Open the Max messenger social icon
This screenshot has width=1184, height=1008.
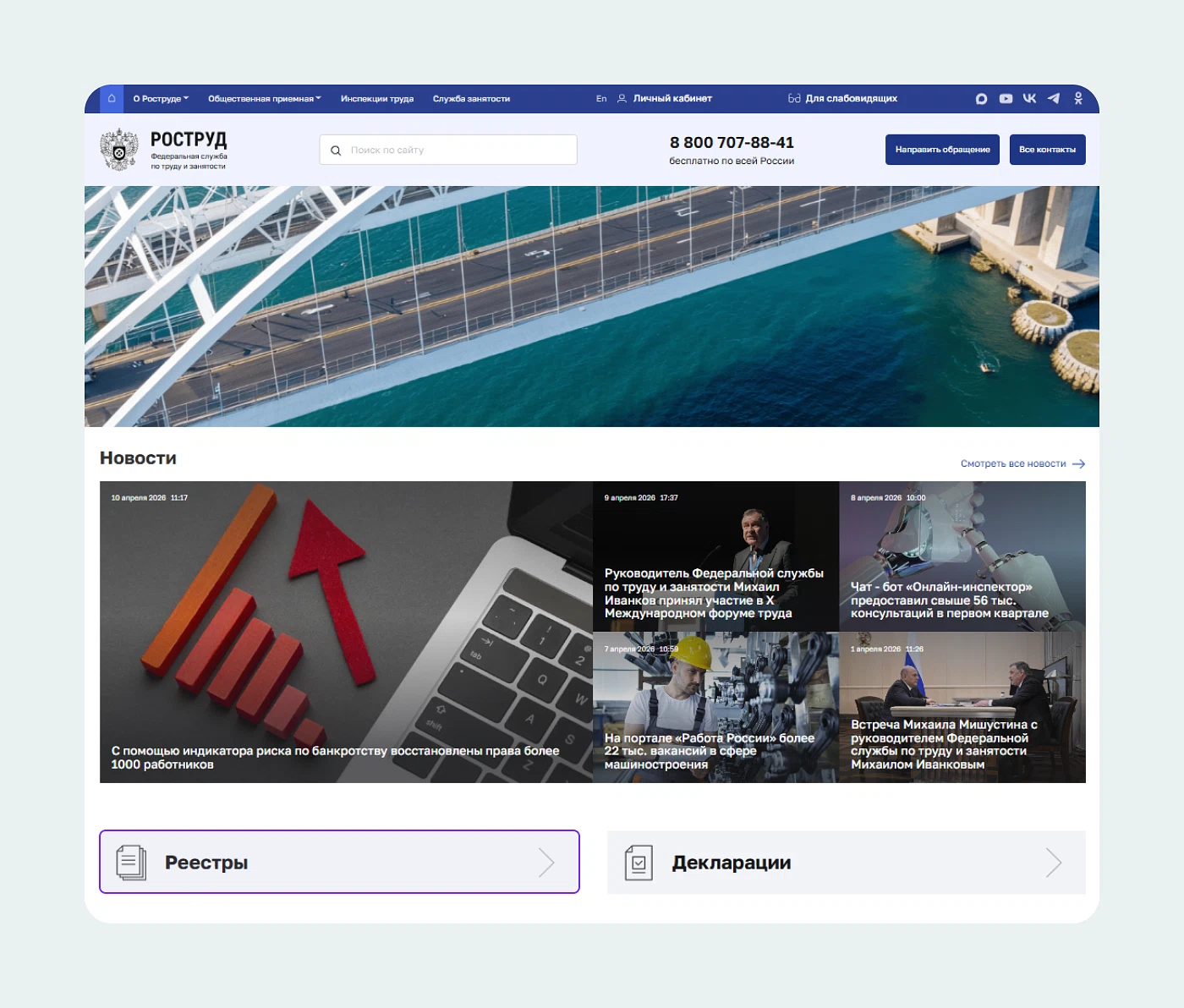(981, 99)
